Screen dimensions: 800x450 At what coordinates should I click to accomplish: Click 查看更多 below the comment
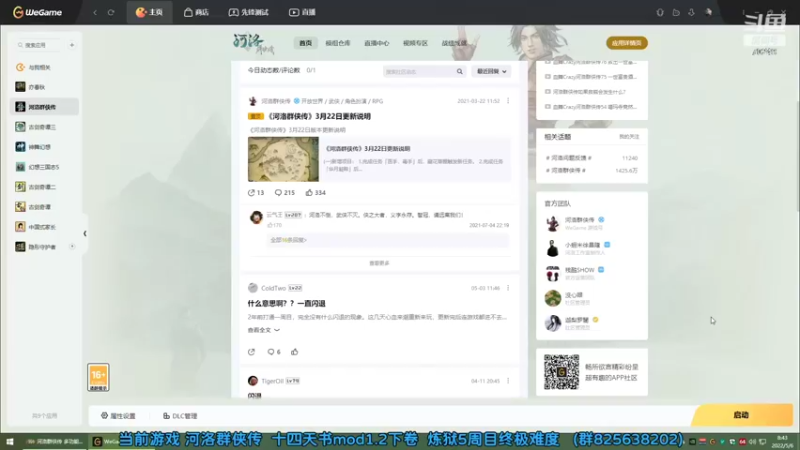point(379,263)
